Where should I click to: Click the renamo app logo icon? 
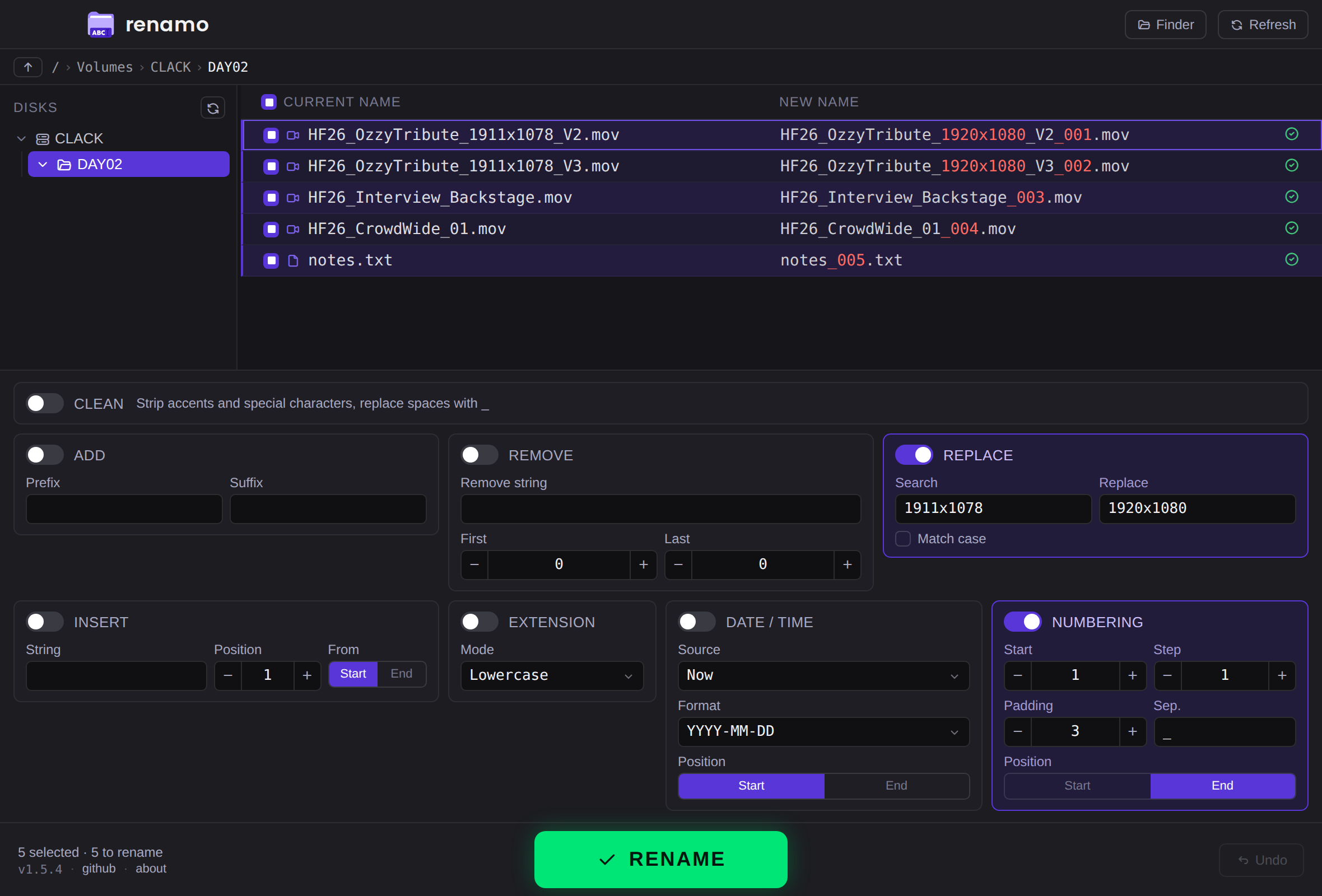coord(101,25)
